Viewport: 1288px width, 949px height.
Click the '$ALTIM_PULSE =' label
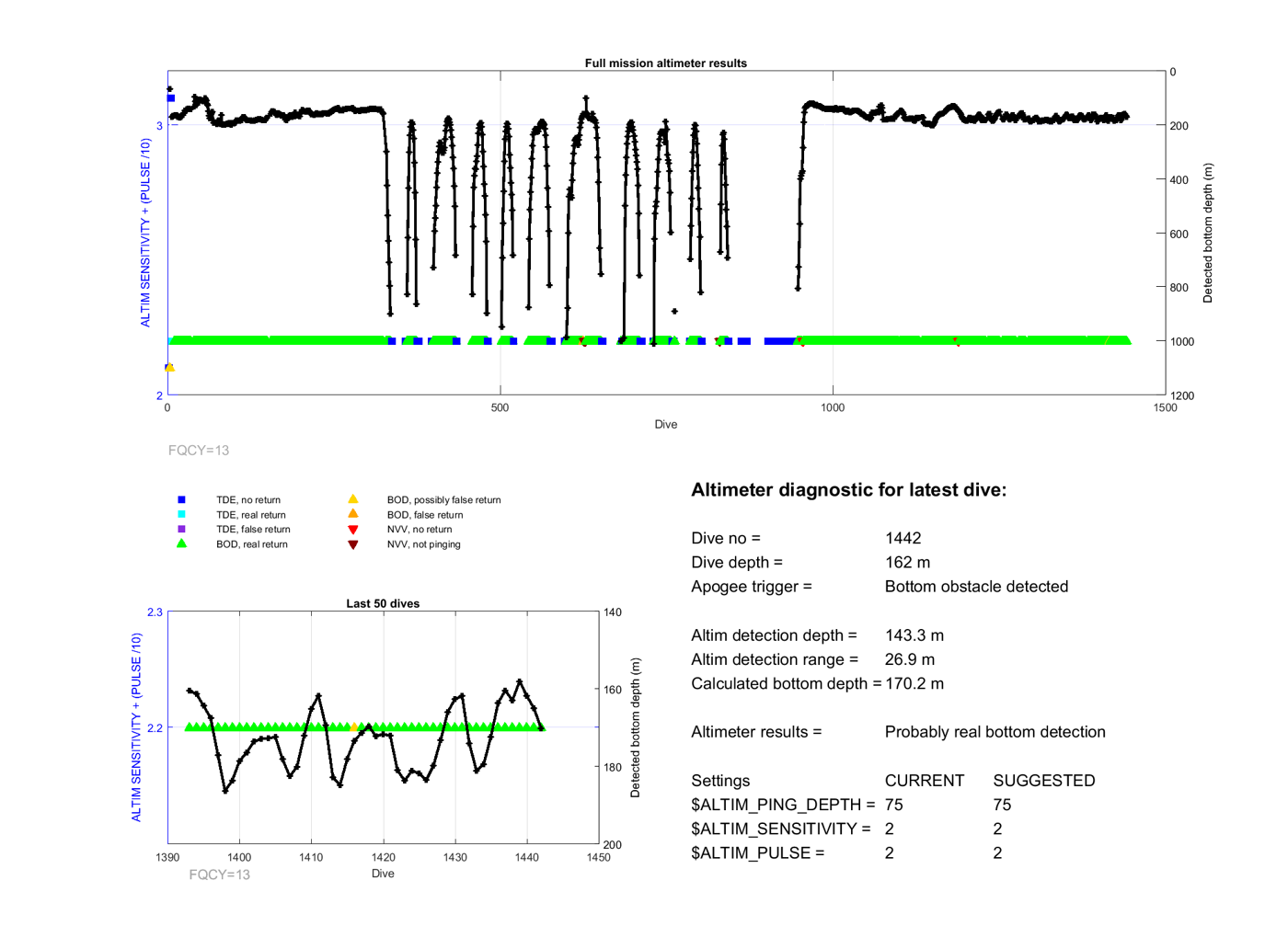pos(758,852)
